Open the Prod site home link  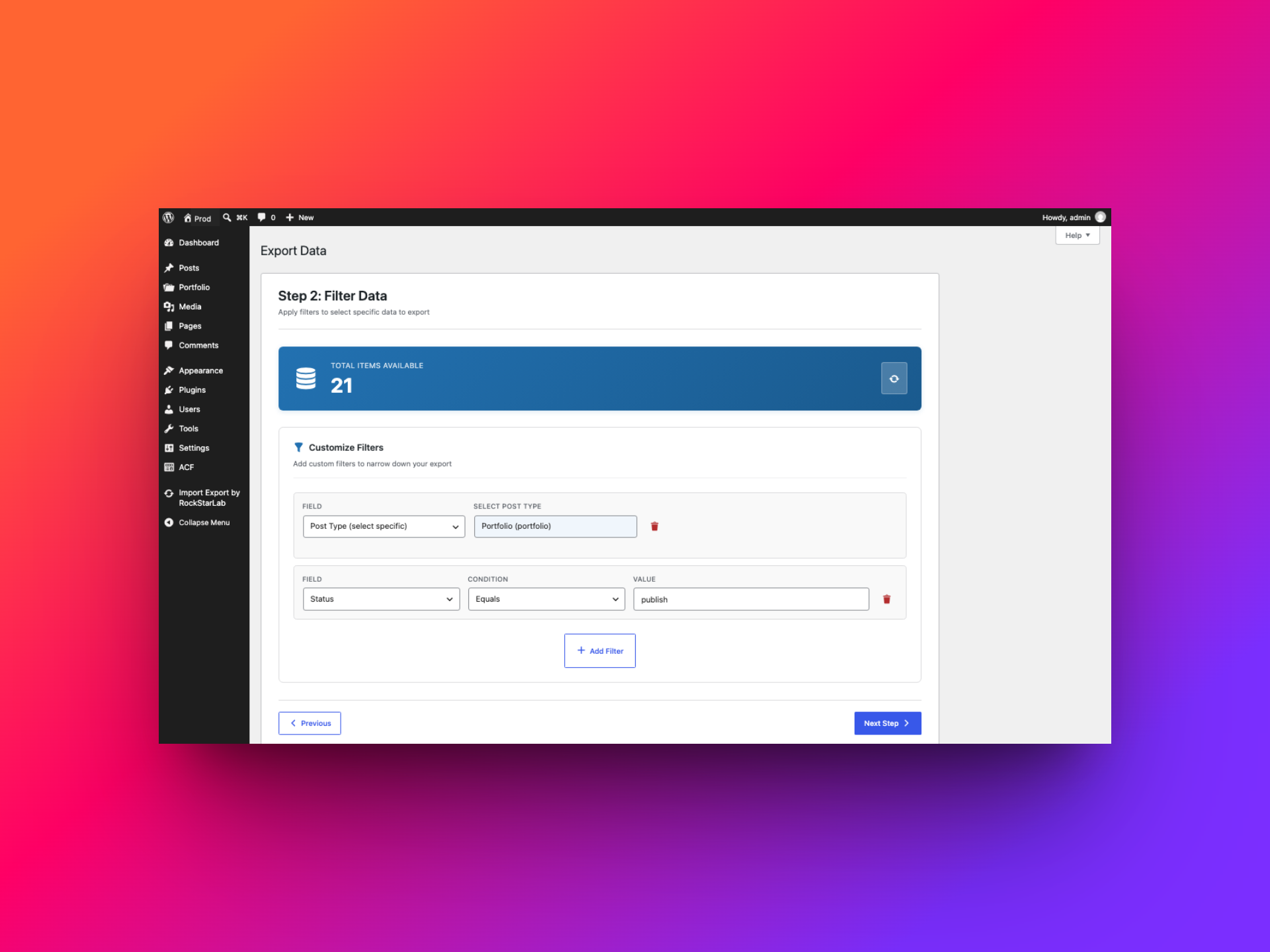[x=197, y=218]
